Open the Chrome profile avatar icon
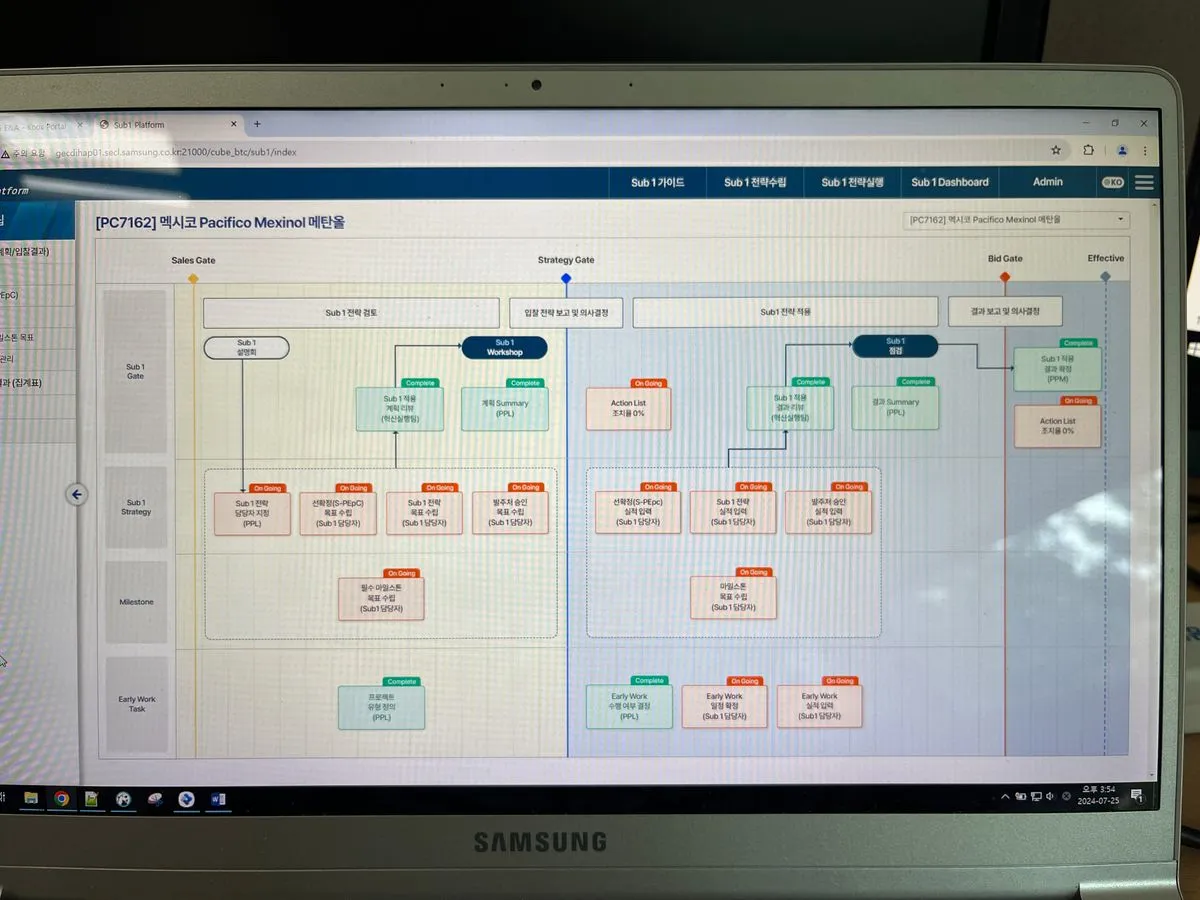The height and width of the screenshot is (900, 1200). pyautogui.click(x=1122, y=151)
